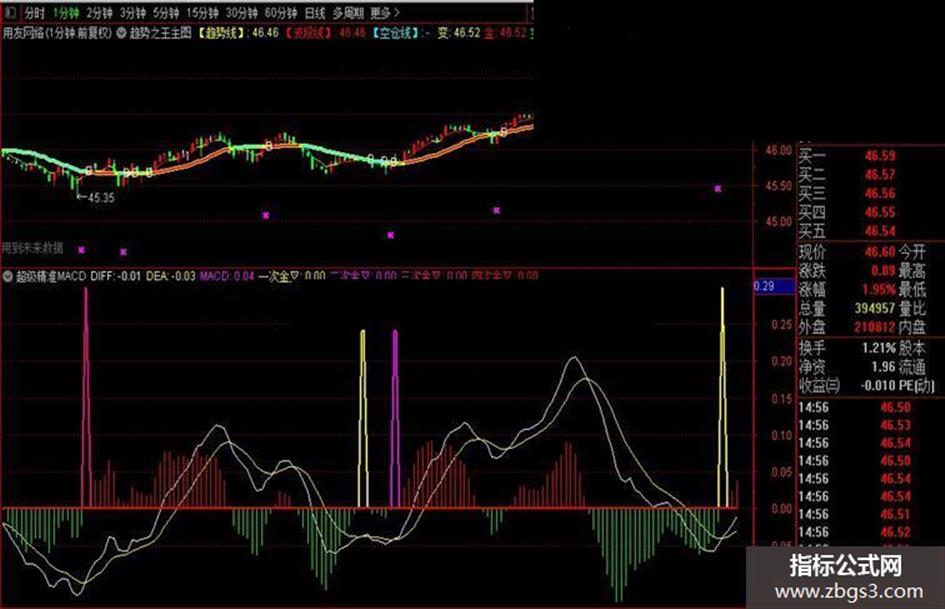
Task: Click the 【趋势线】 legend label
Action: pos(221,33)
